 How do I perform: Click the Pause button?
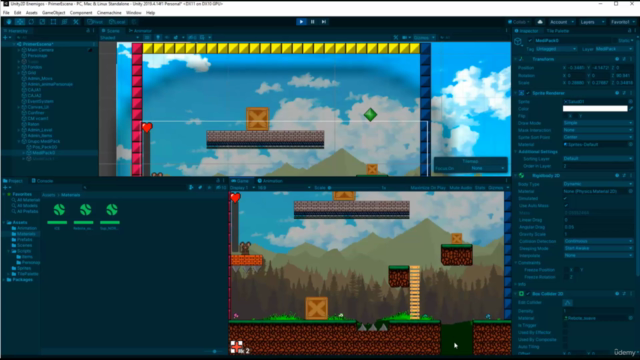[313, 22]
